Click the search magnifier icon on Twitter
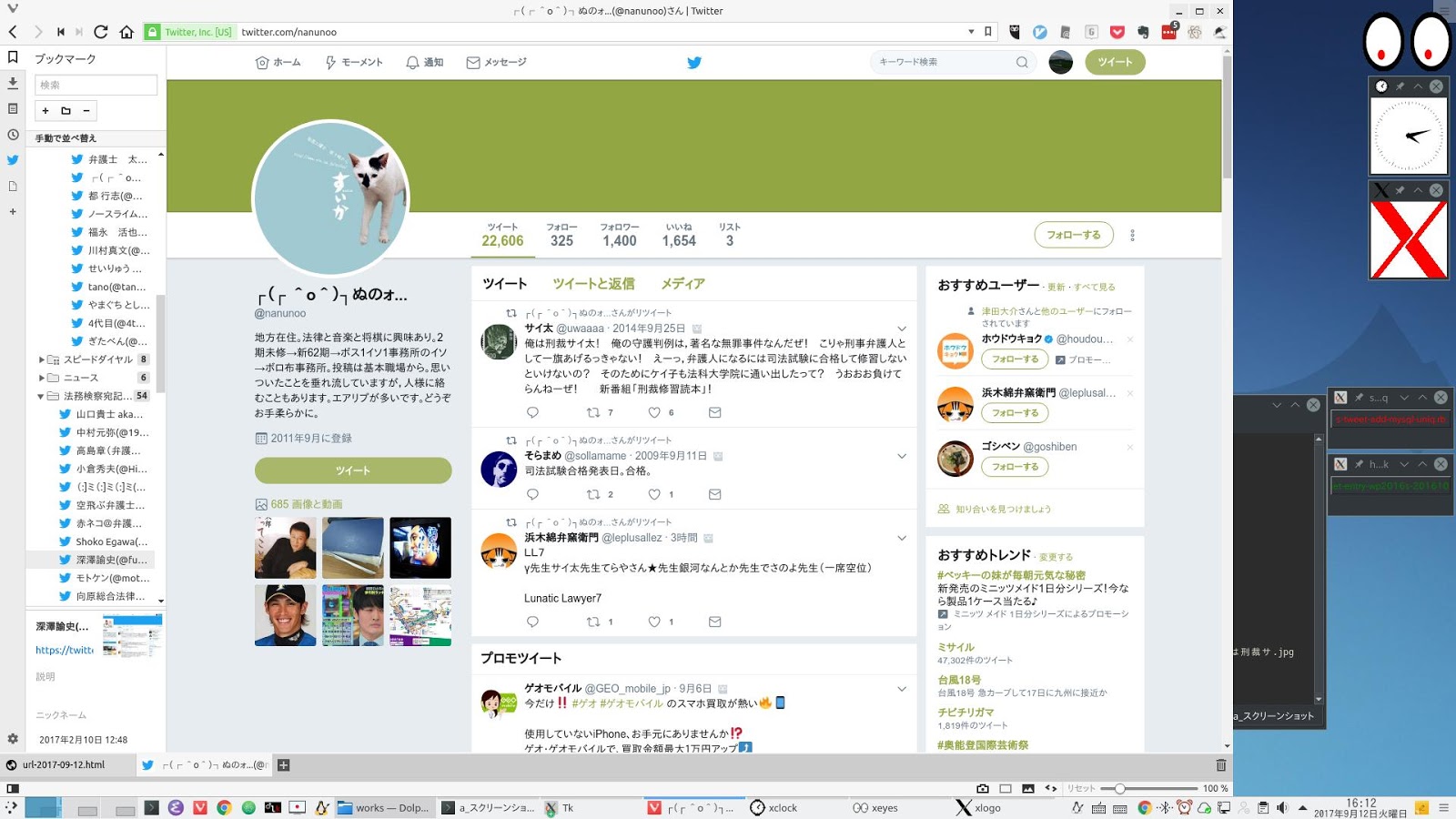The width and height of the screenshot is (1456, 819). 1022,62
